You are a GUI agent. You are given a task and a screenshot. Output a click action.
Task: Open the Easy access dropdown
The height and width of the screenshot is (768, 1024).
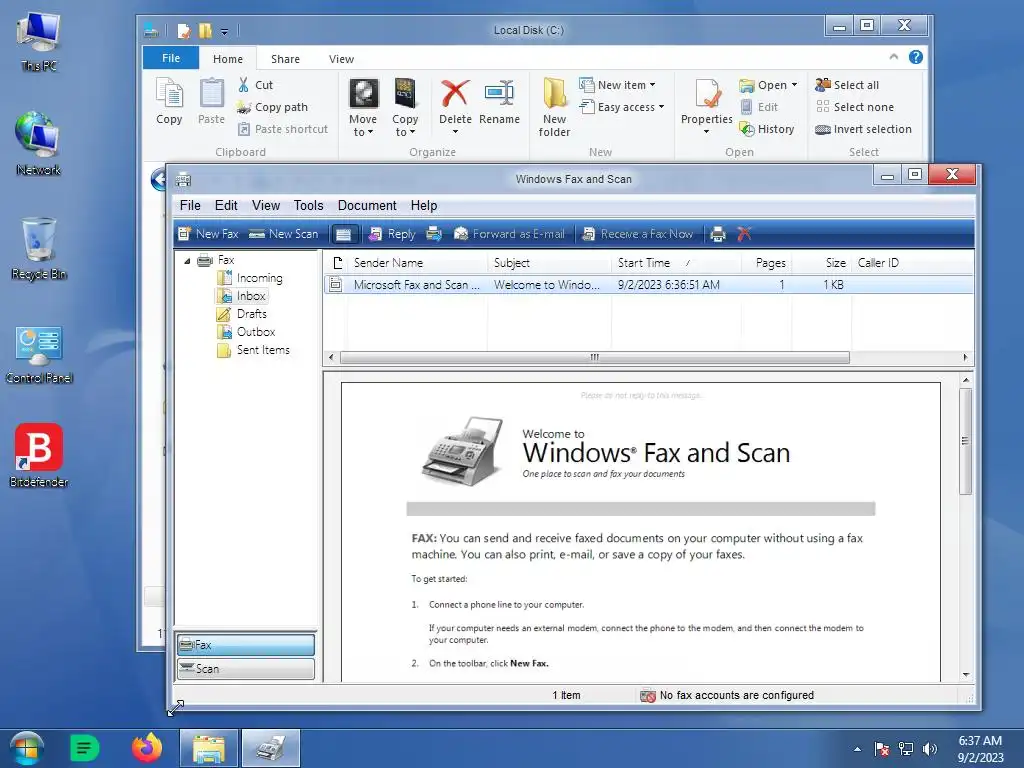(x=622, y=107)
